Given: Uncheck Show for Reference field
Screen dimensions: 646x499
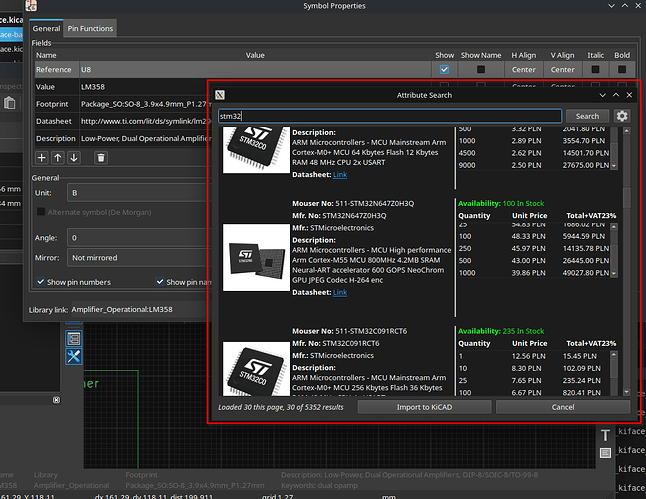Looking at the screenshot, I should [x=444, y=70].
